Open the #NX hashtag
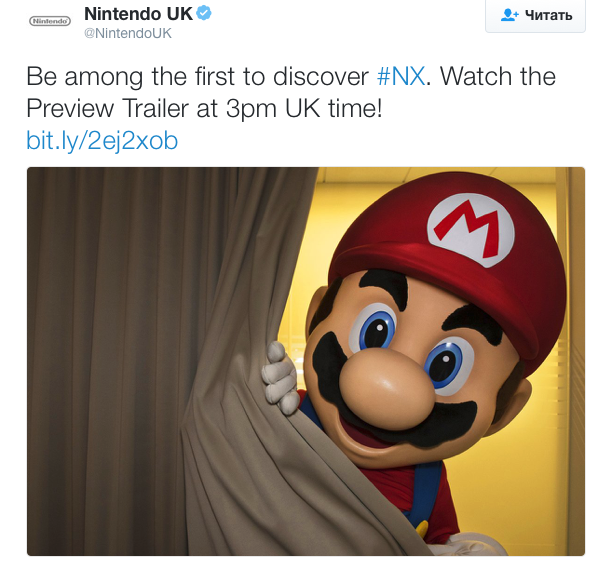This screenshot has height=565, width=600. click(401, 77)
